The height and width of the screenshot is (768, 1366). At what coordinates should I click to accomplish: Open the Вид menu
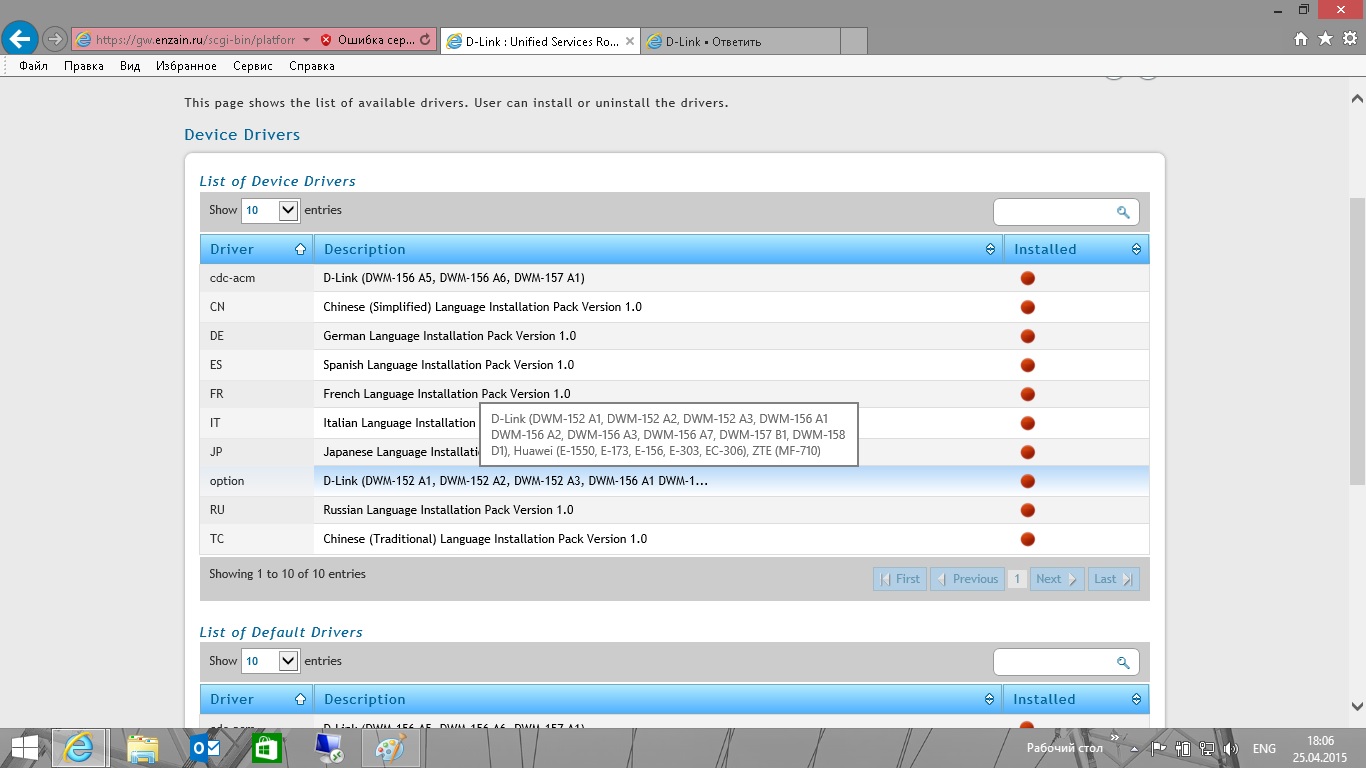(130, 66)
